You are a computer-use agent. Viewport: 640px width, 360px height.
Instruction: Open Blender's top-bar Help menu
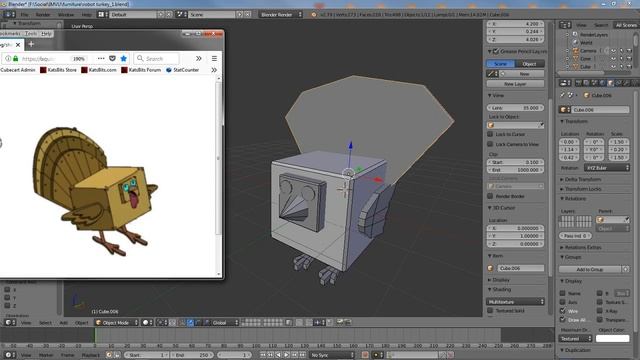[86, 15]
